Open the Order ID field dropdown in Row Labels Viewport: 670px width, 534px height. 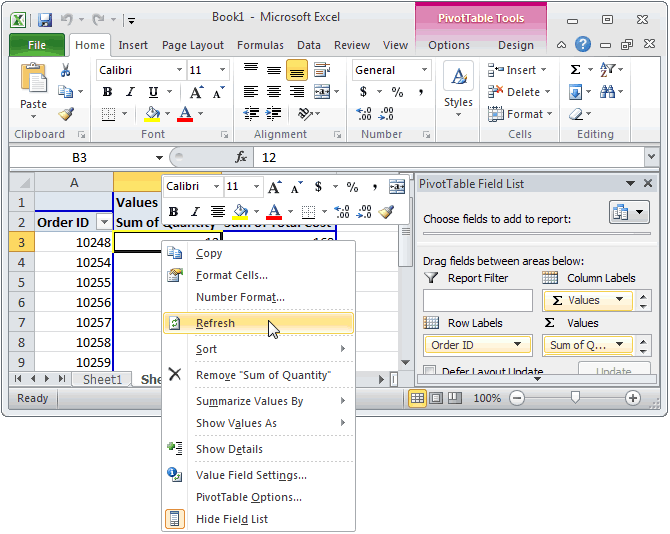(x=517, y=344)
